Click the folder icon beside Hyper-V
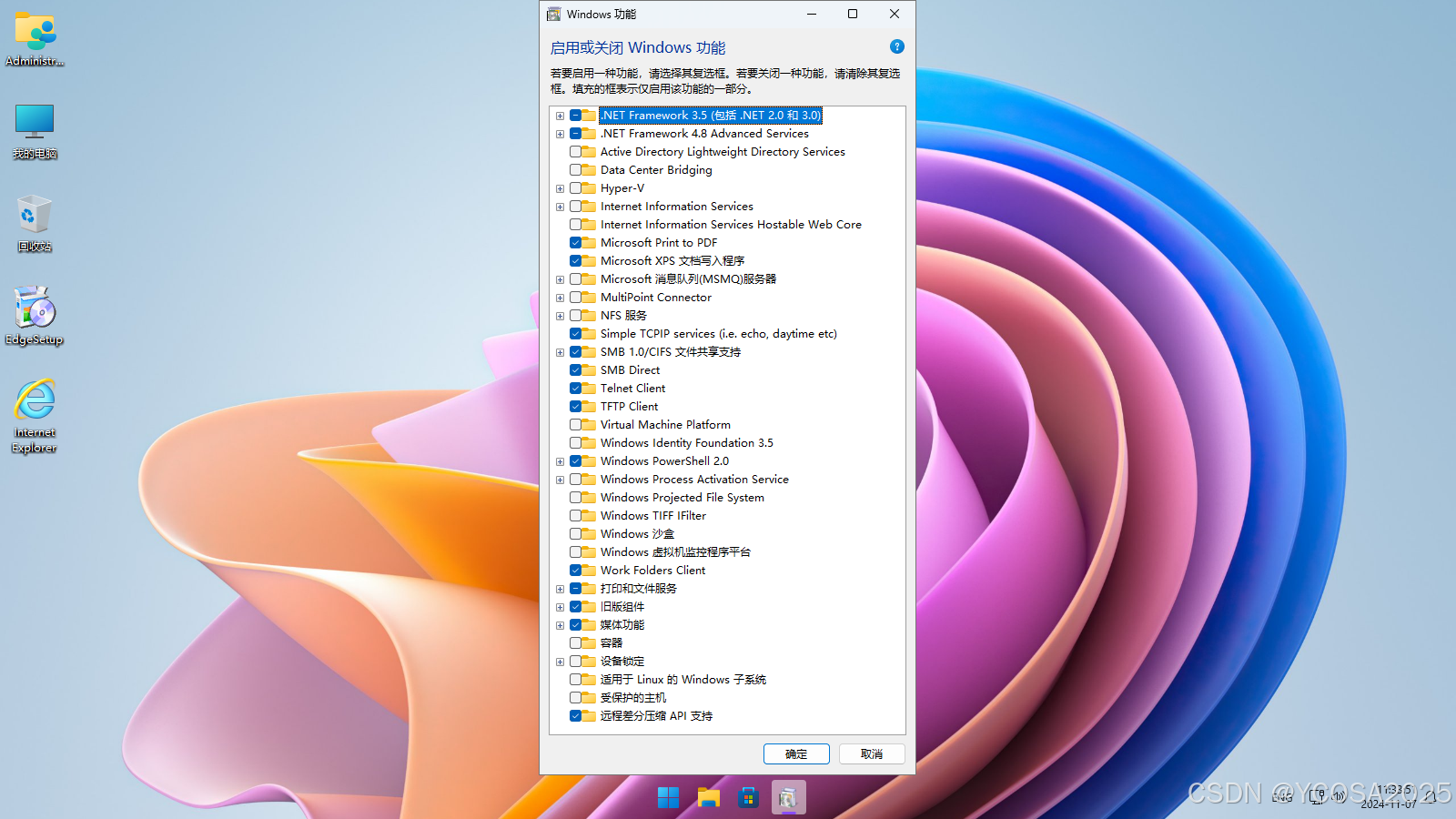Viewport: 1456px width, 819px height. pyautogui.click(x=590, y=188)
